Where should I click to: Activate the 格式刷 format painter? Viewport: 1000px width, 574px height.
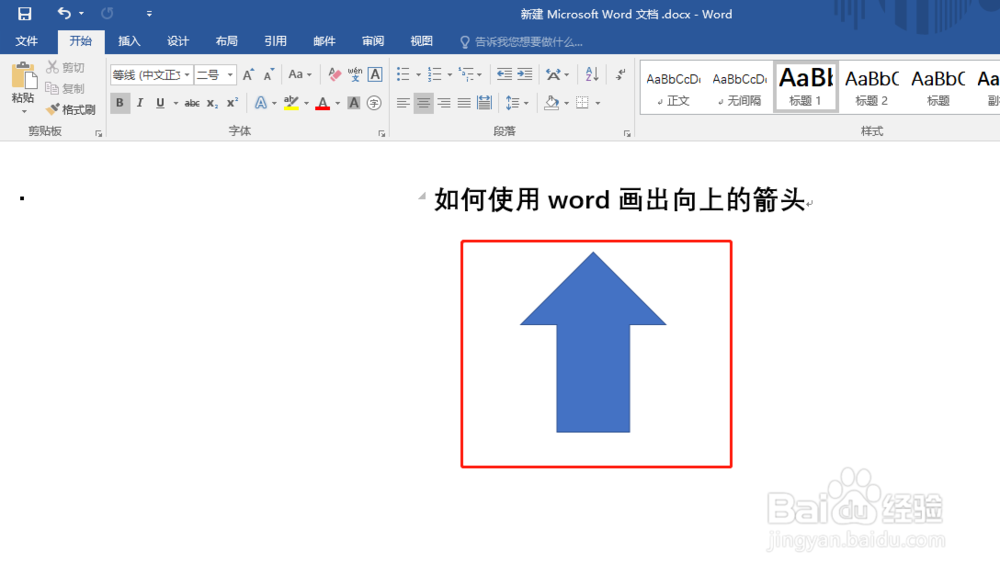coord(71,110)
